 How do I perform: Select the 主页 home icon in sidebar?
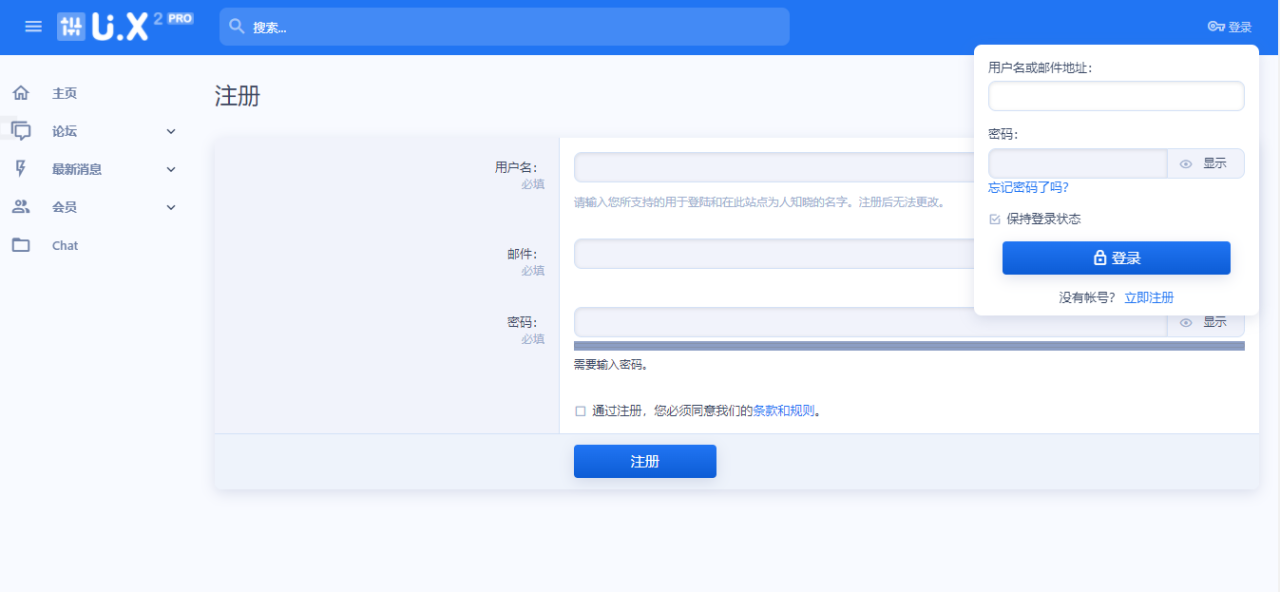pos(21,92)
